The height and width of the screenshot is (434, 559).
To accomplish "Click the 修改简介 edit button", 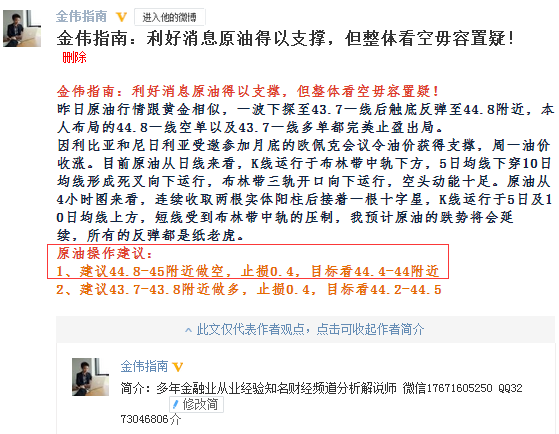I will point(196,404).
